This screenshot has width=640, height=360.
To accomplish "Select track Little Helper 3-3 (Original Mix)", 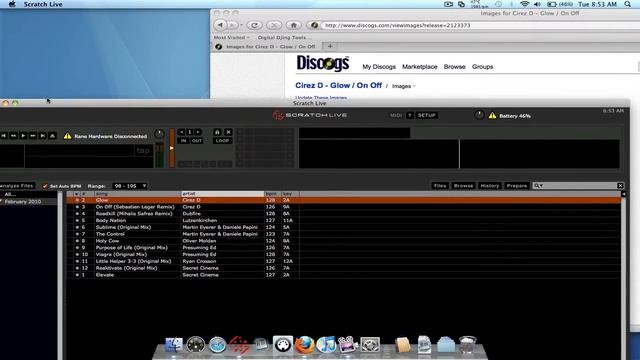I will point(344,261).
